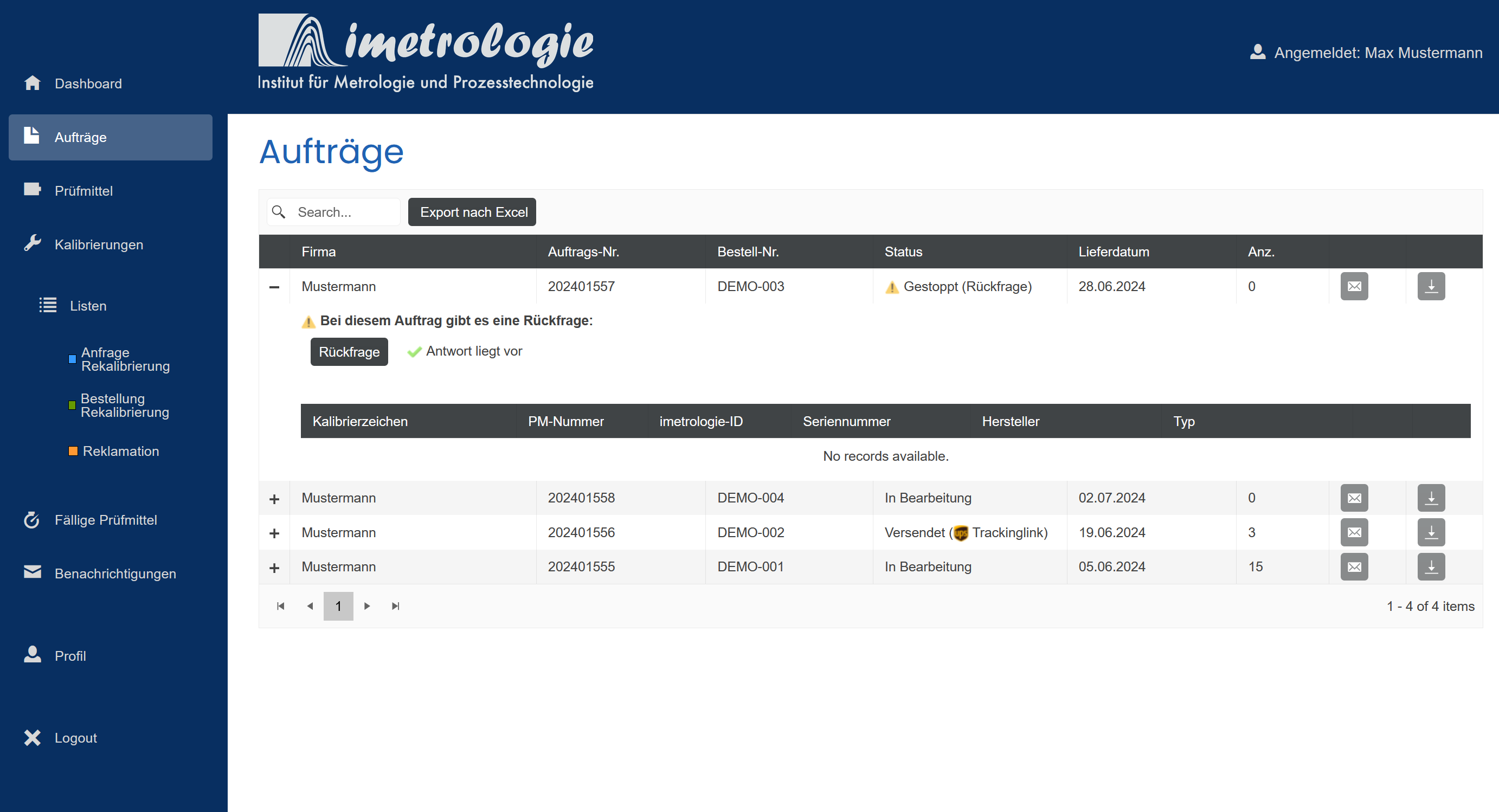Send mail for order 202401557
This screenshot has width=1499, height=812.
1354,286
